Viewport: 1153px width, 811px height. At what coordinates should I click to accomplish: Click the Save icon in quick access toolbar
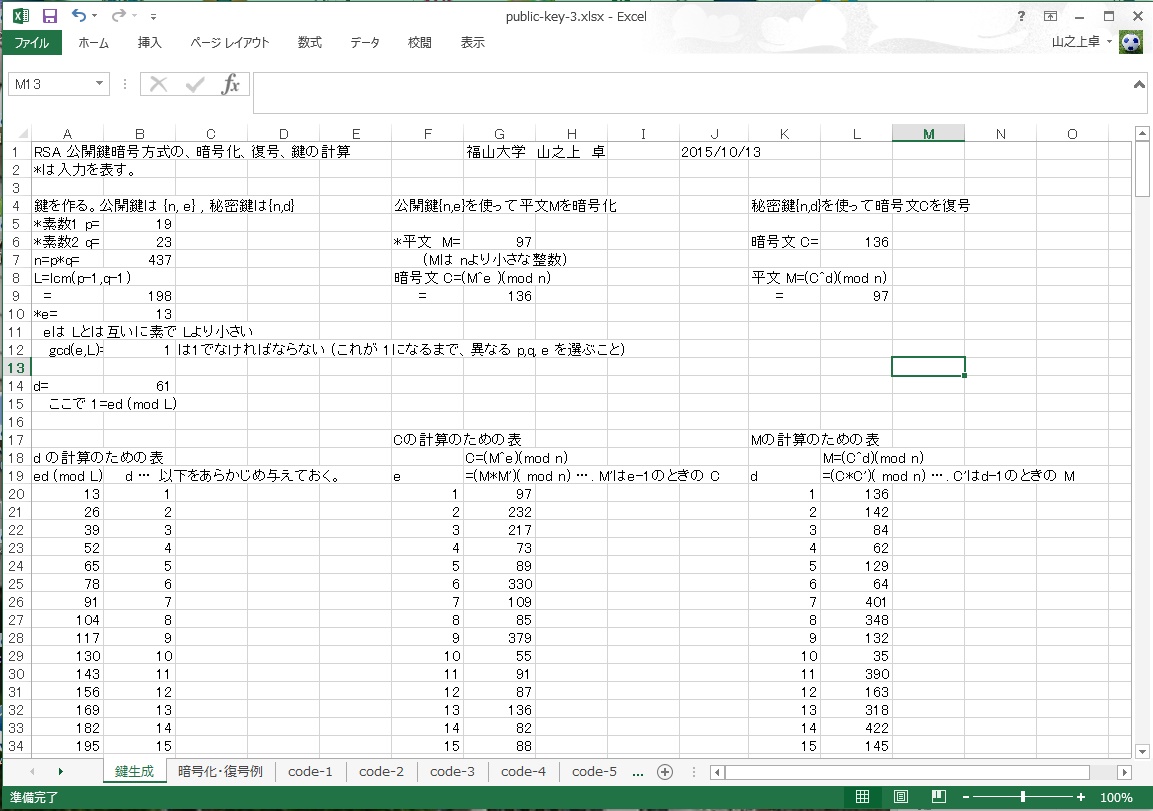point(50,16)
